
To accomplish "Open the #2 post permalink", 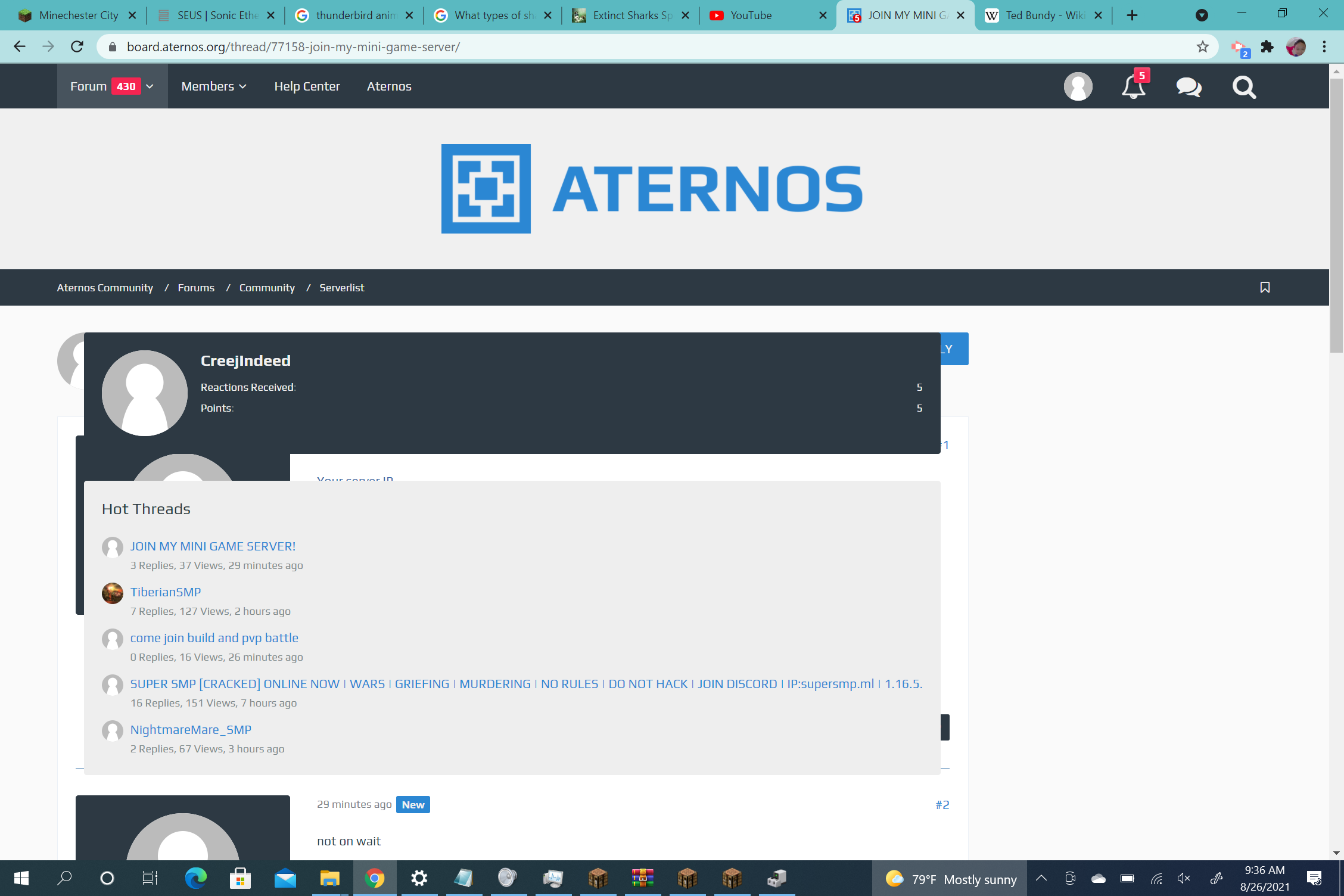I will pyautogui.click(x=942, y=805).
